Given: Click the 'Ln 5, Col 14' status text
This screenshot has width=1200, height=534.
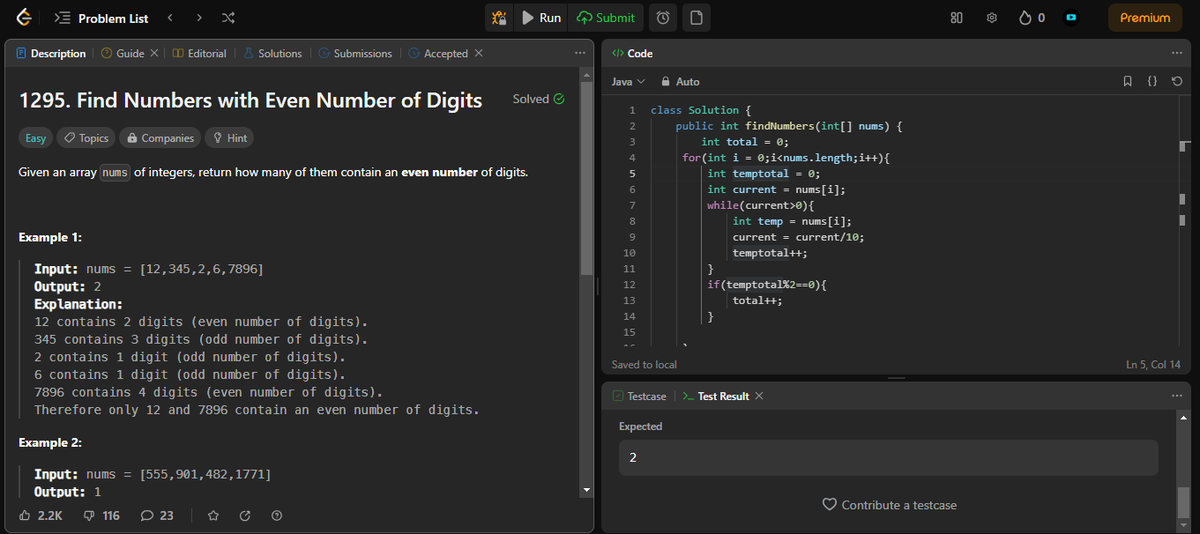Looking at the screenshot, I should point(1153,365).
